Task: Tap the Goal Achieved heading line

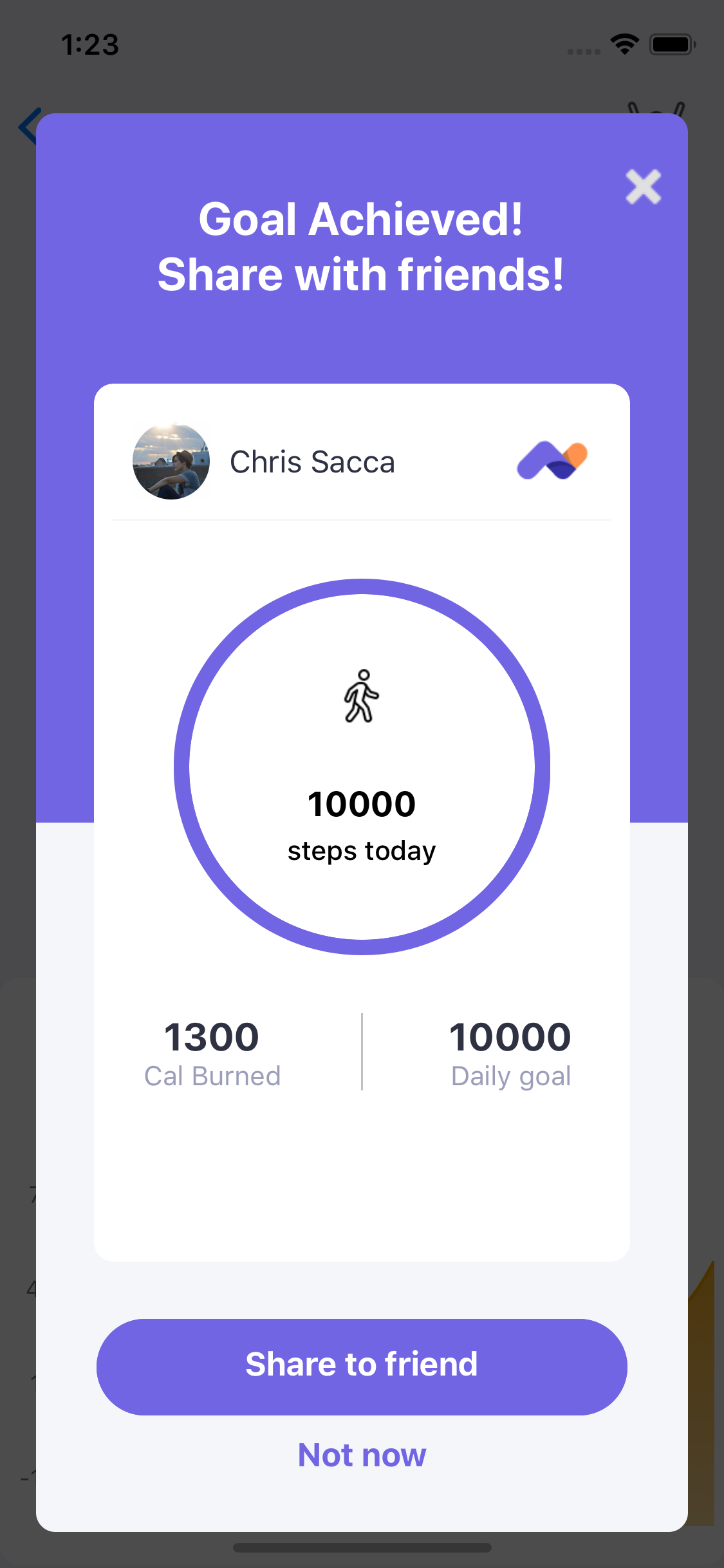Action: (361, 219)
